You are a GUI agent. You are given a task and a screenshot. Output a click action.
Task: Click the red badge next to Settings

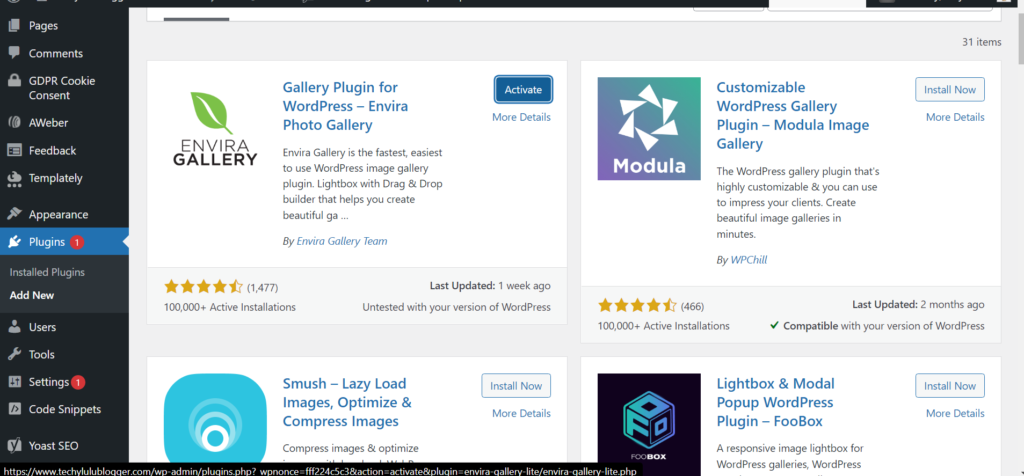78,382
